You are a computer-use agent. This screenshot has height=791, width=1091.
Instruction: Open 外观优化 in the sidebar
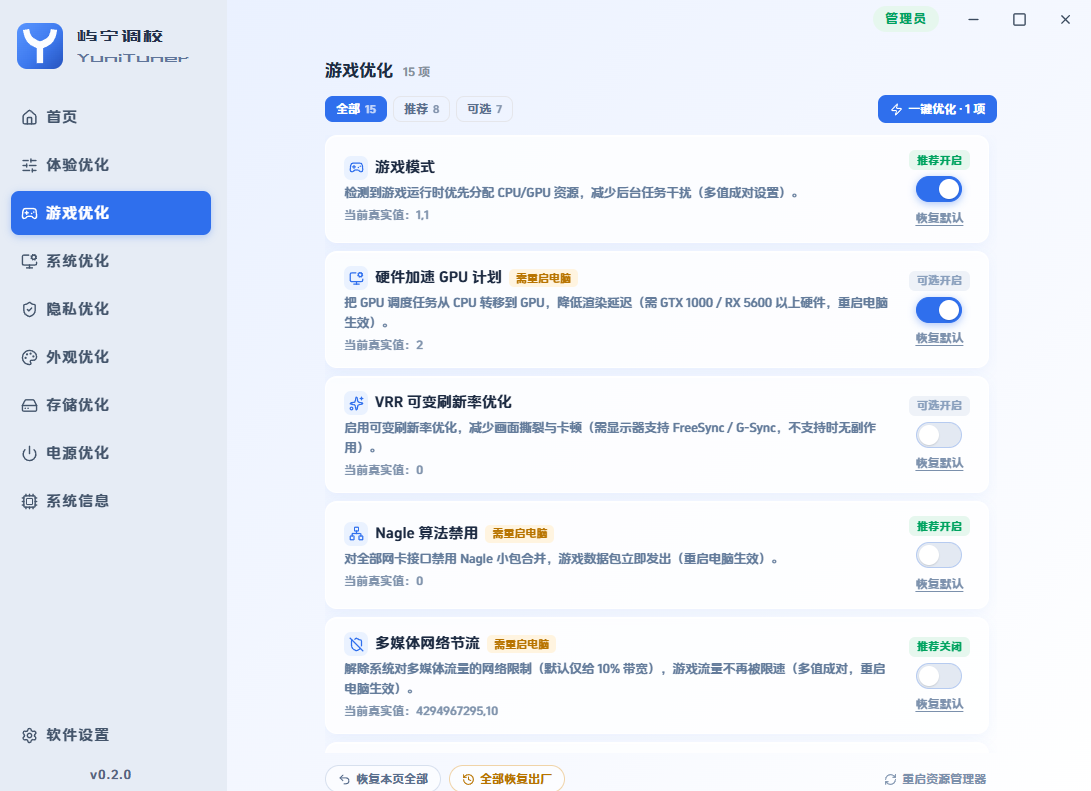pos(111,357)
